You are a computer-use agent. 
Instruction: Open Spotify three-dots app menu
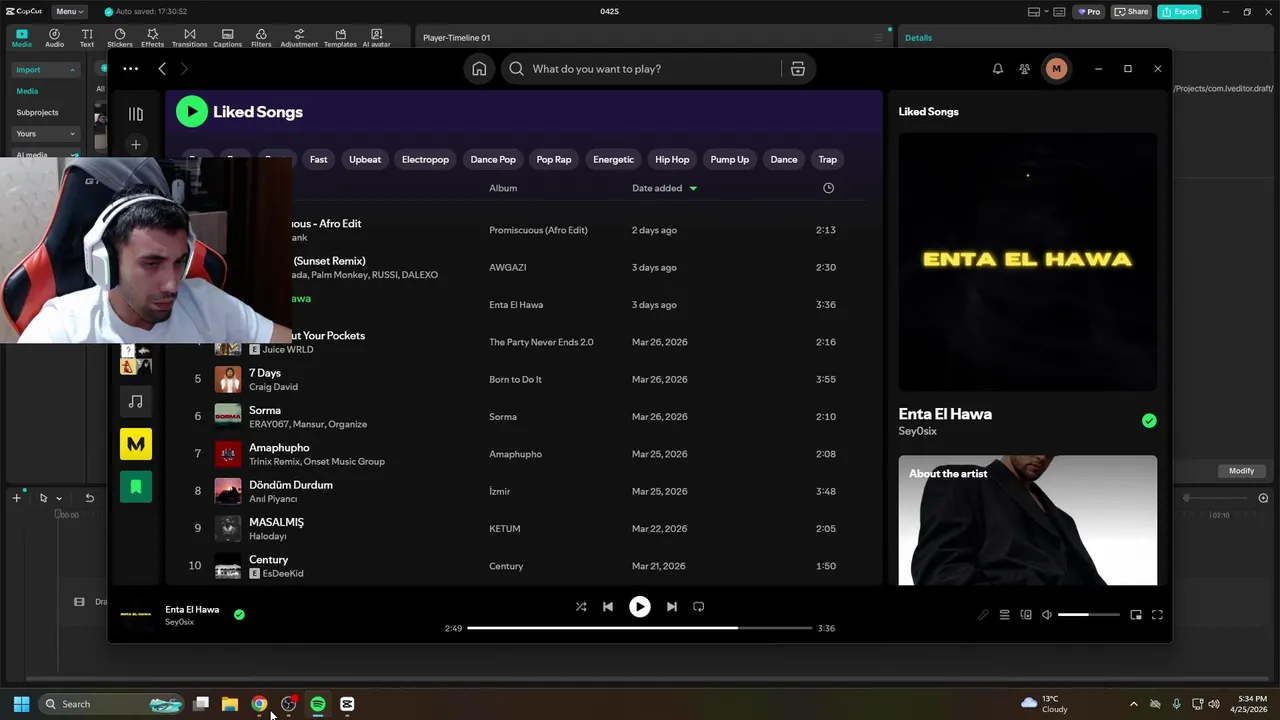[130, 69]
